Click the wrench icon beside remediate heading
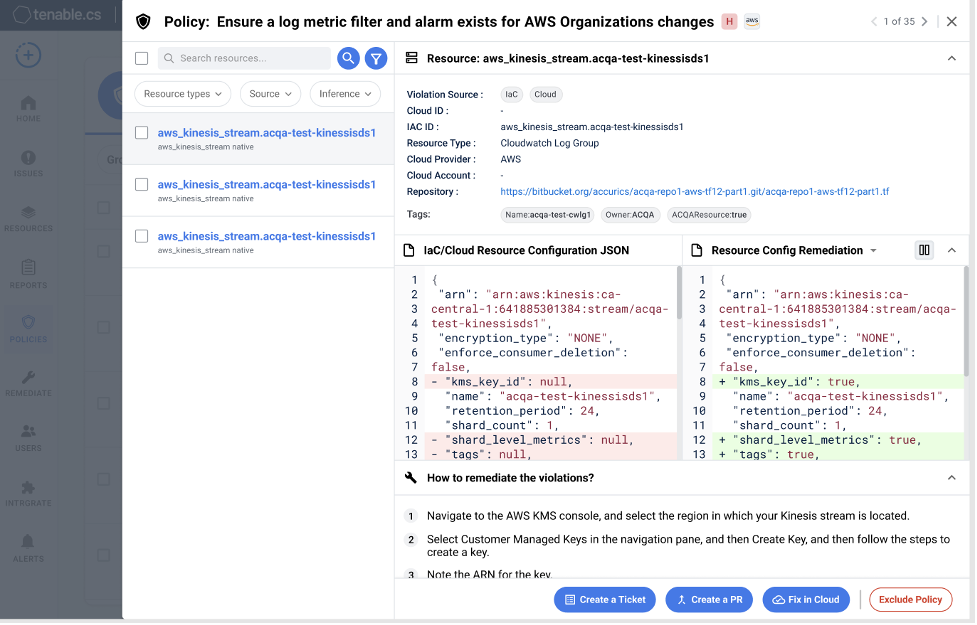This screenshot has height=625, width=977. (411, 478)
